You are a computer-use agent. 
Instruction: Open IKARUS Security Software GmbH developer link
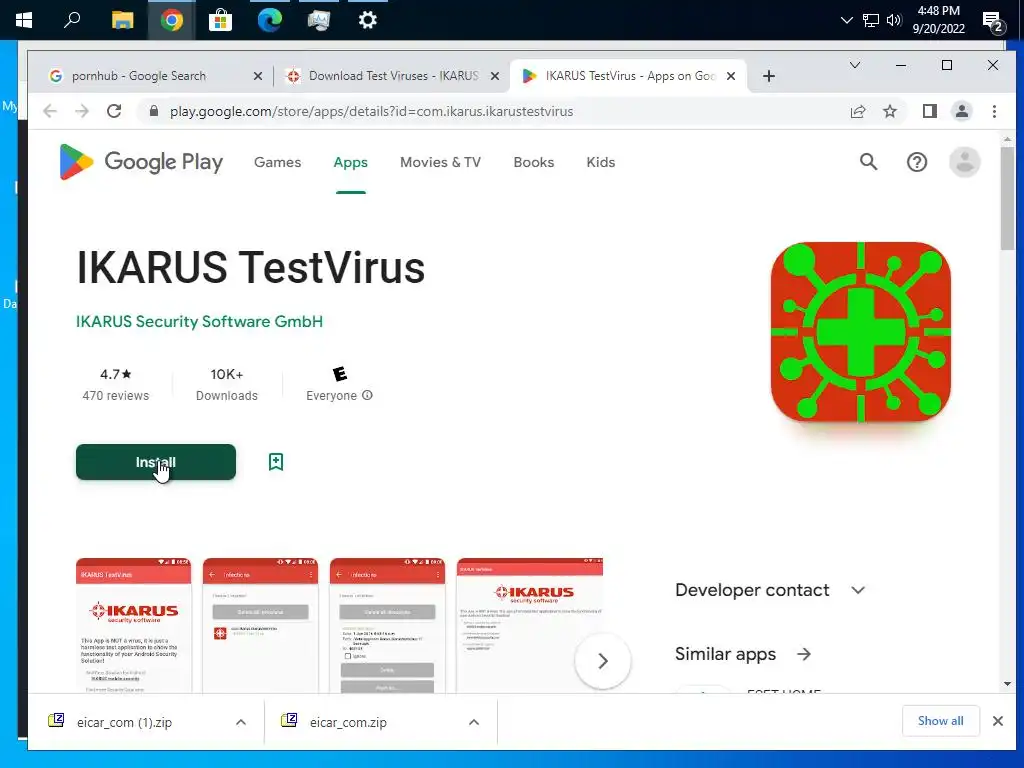[x=199, y=321]
